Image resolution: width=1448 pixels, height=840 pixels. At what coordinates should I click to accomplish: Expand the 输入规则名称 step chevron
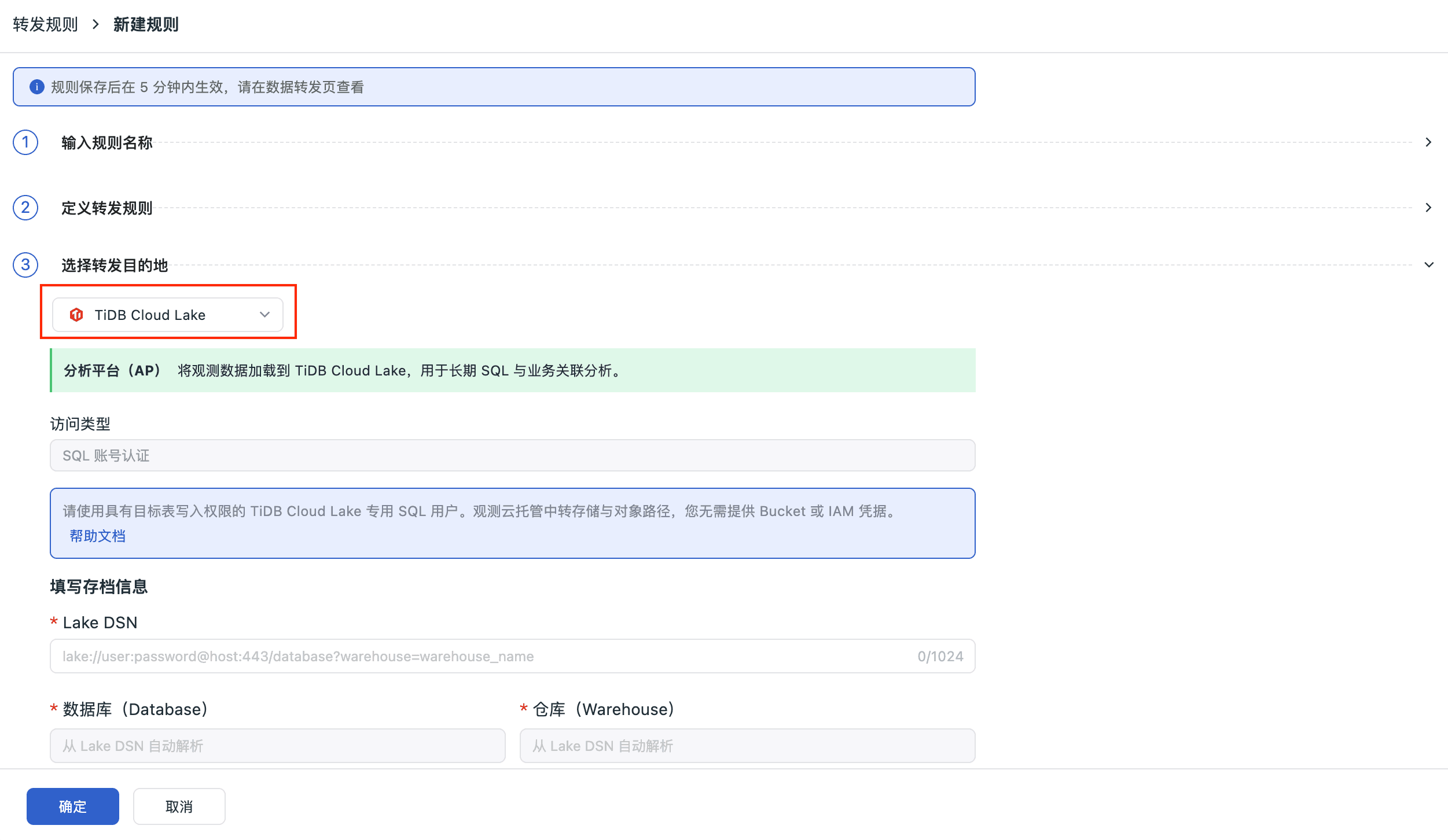coord(1428,142)
